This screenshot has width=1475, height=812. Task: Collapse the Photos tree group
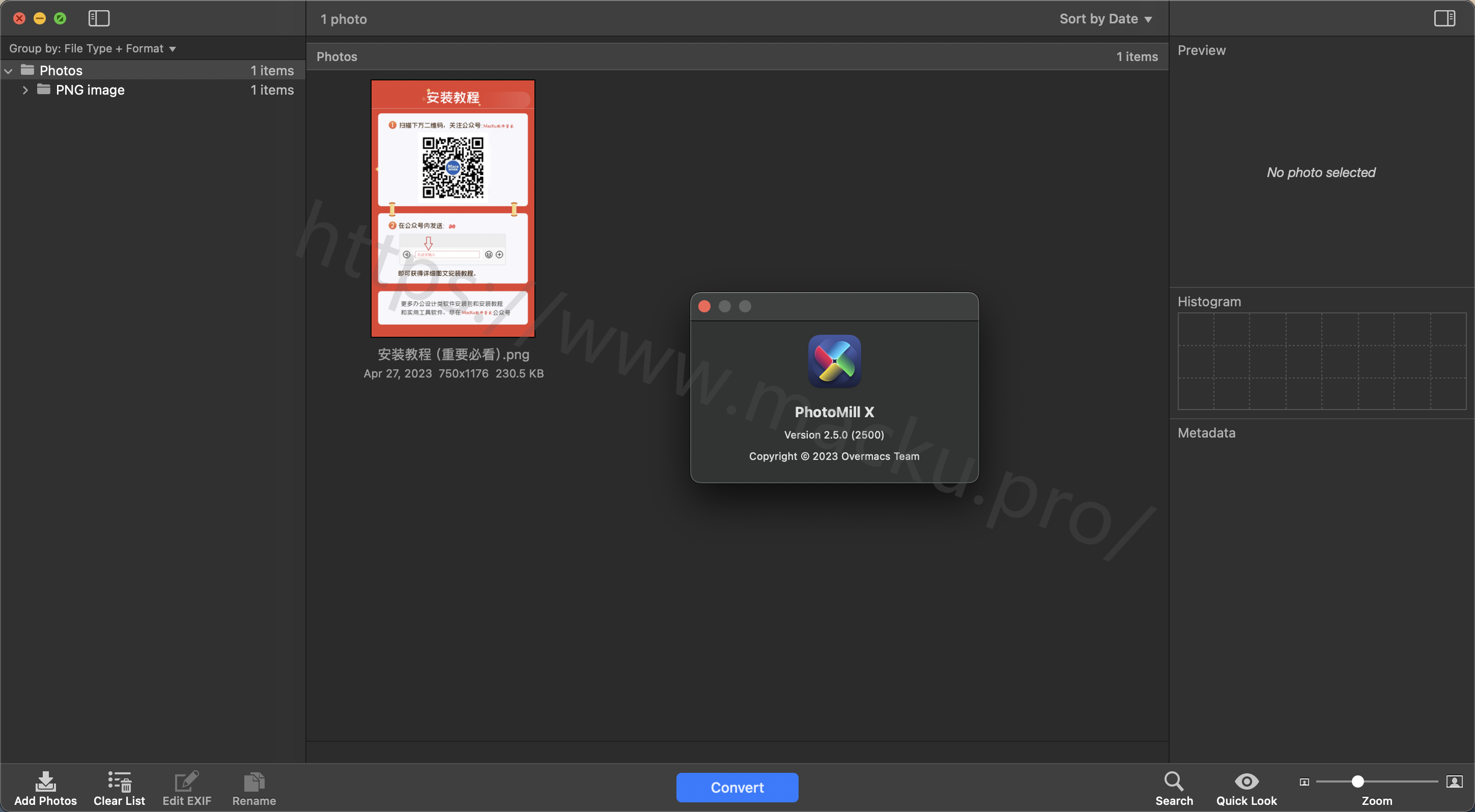(x=9, y=71)
